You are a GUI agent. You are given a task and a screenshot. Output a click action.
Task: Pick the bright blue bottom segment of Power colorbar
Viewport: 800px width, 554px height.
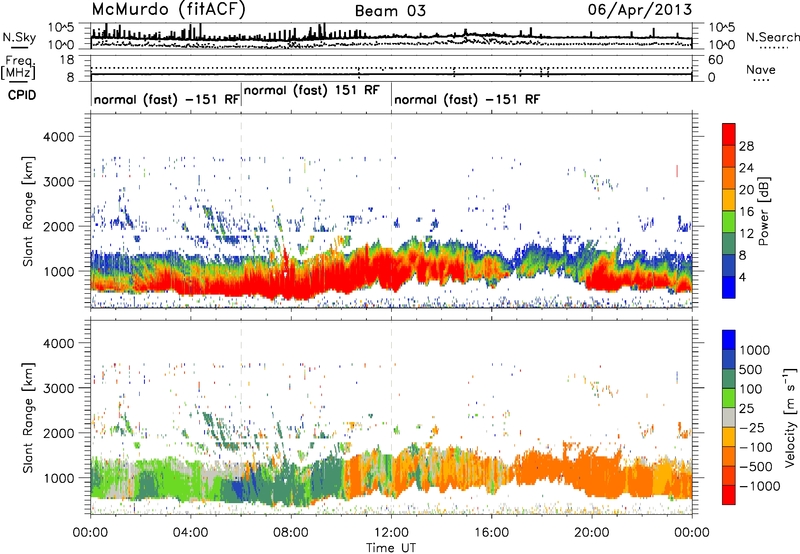pos(729,288)
